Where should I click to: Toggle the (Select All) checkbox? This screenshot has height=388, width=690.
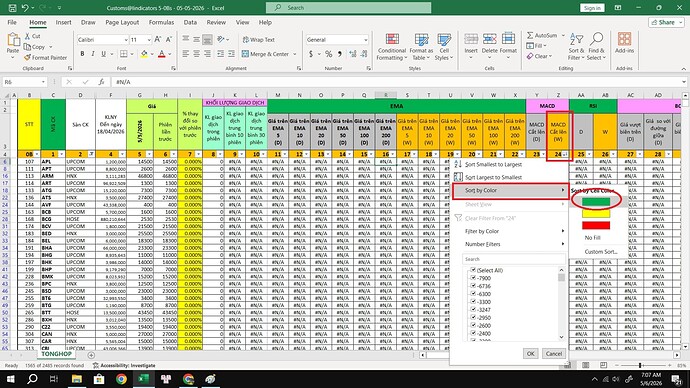point(473,270)
